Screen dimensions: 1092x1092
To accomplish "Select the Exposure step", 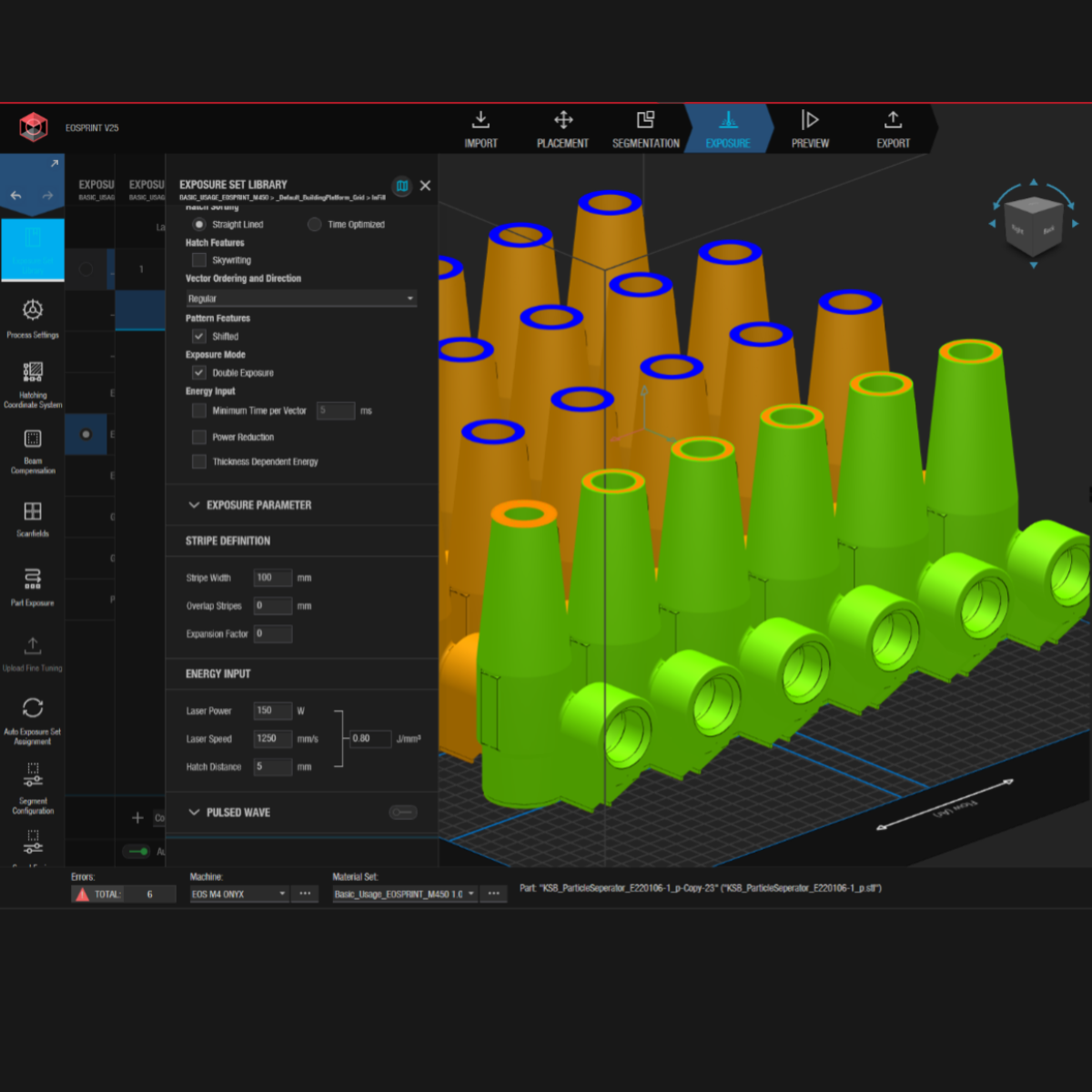I will click(x=727, y=129).
